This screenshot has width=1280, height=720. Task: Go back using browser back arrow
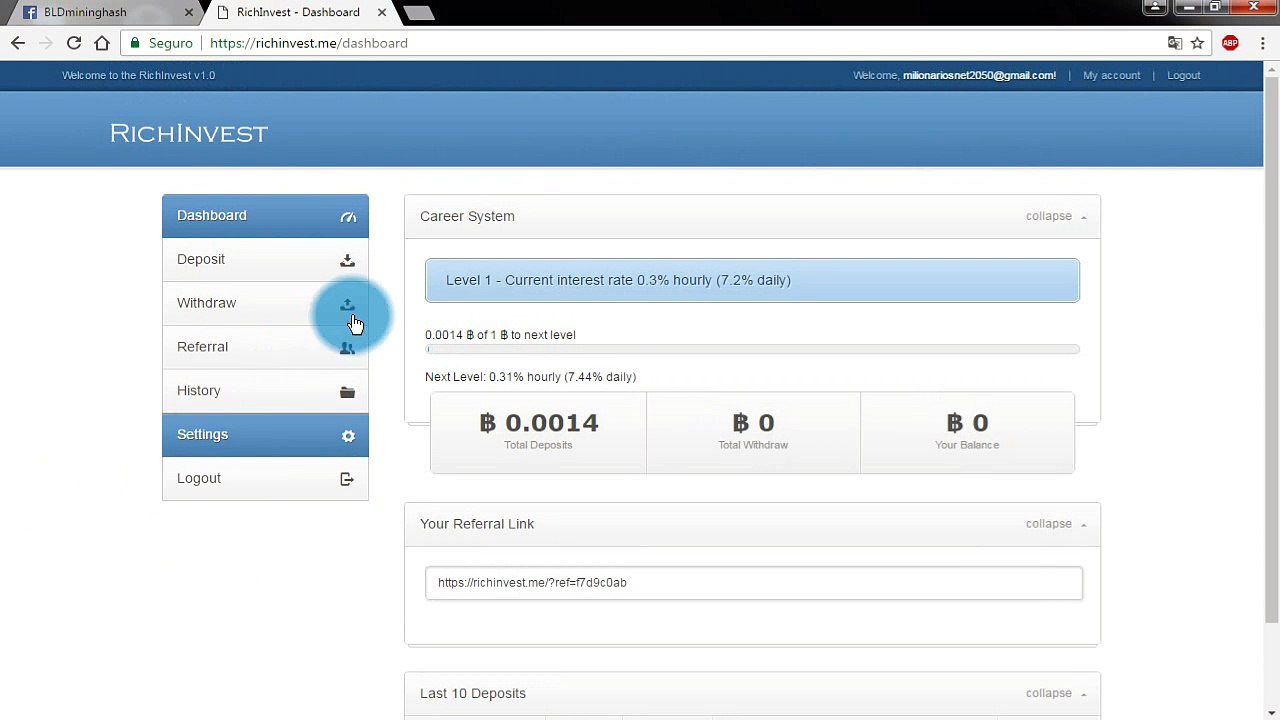[x=18, y=43]
